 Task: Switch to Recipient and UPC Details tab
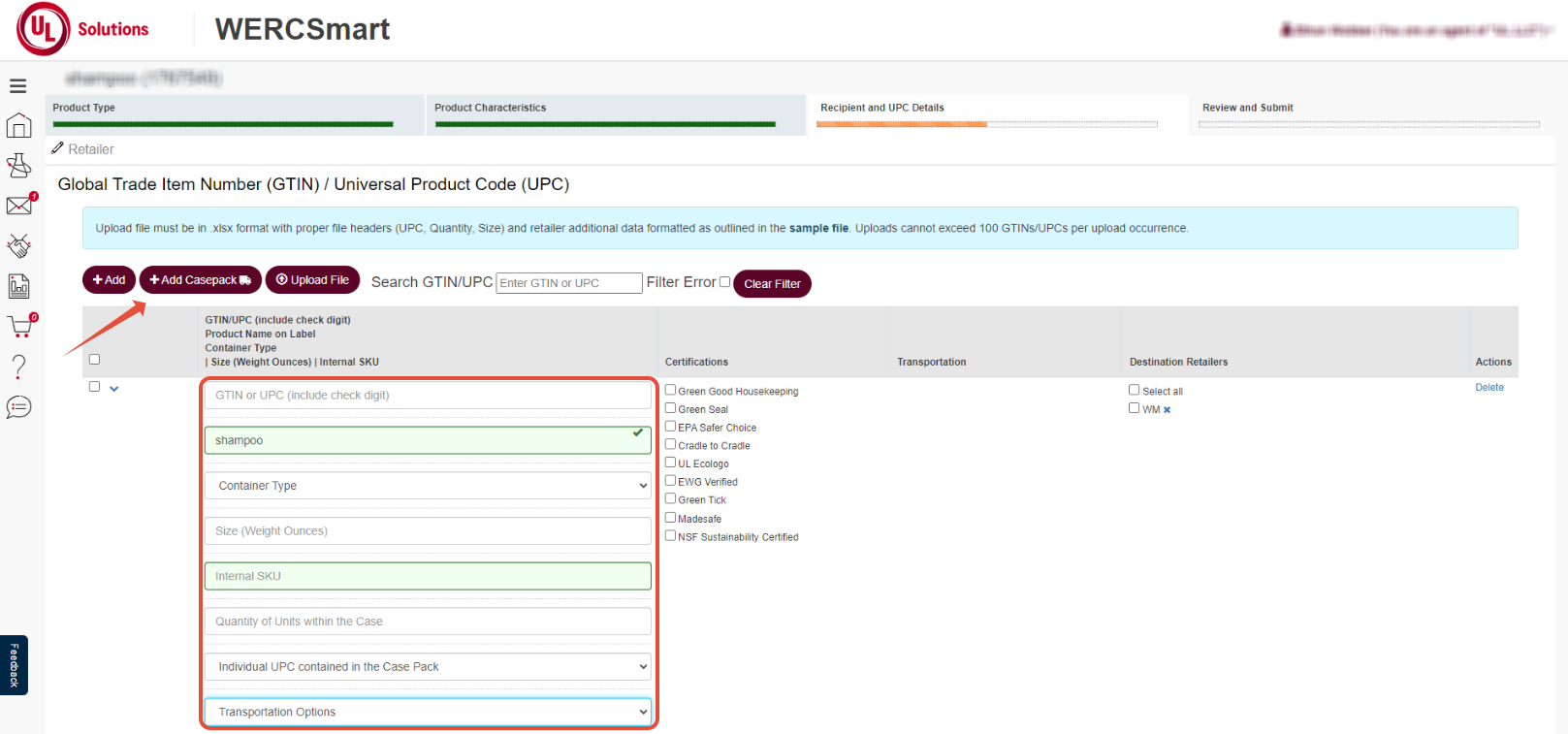pos(997,114)
